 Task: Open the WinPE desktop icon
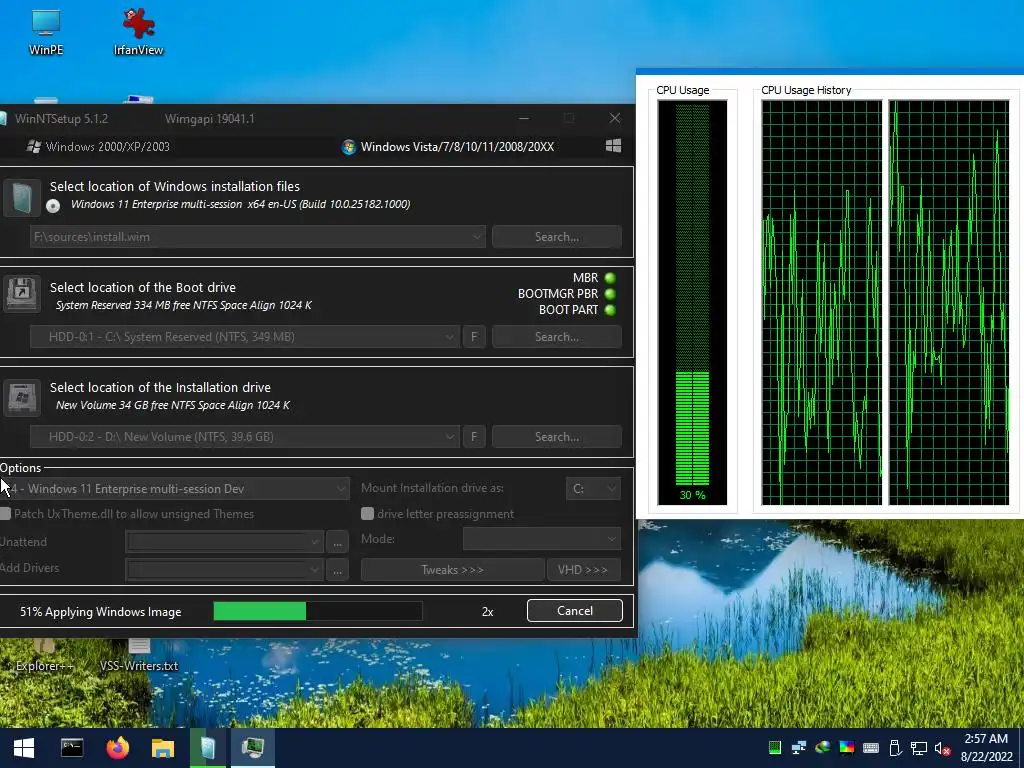tap(46, 31)
